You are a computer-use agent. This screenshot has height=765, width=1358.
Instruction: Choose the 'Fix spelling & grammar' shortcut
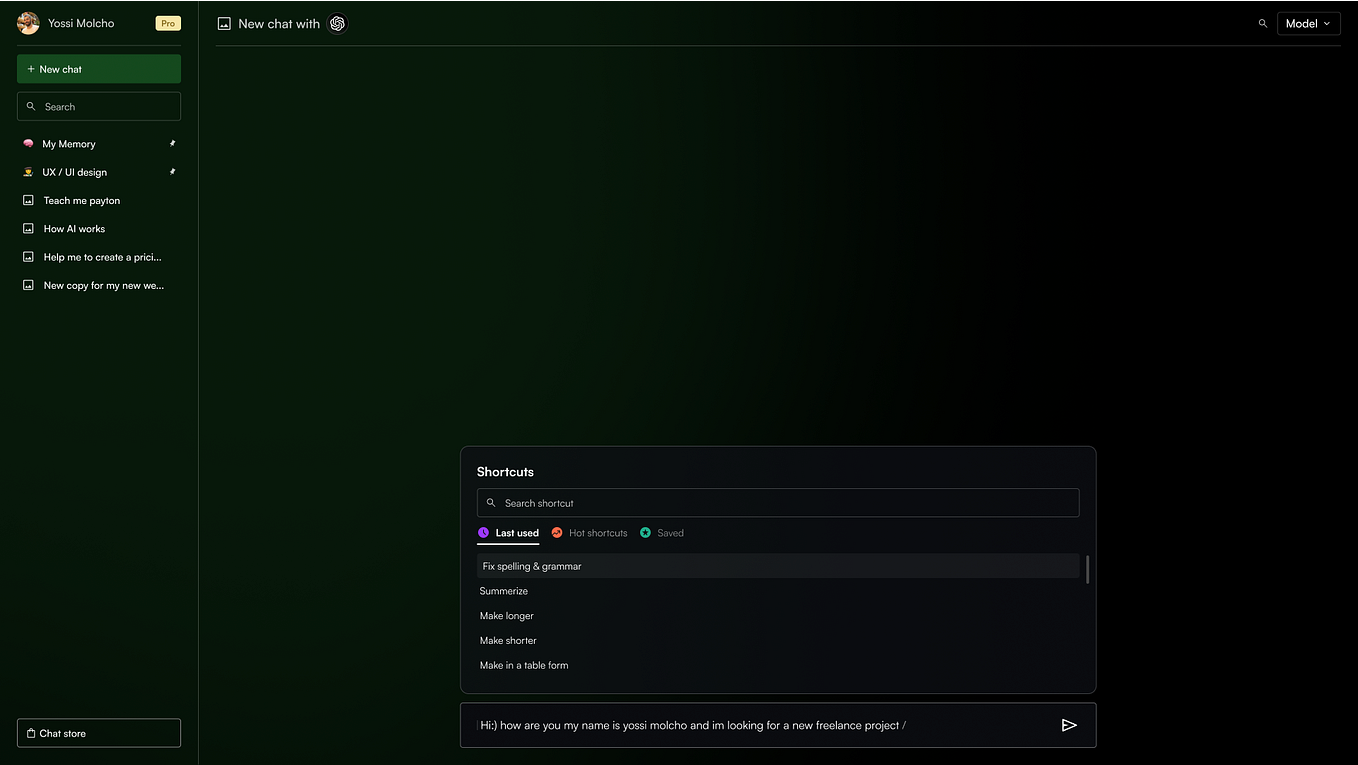531,566
